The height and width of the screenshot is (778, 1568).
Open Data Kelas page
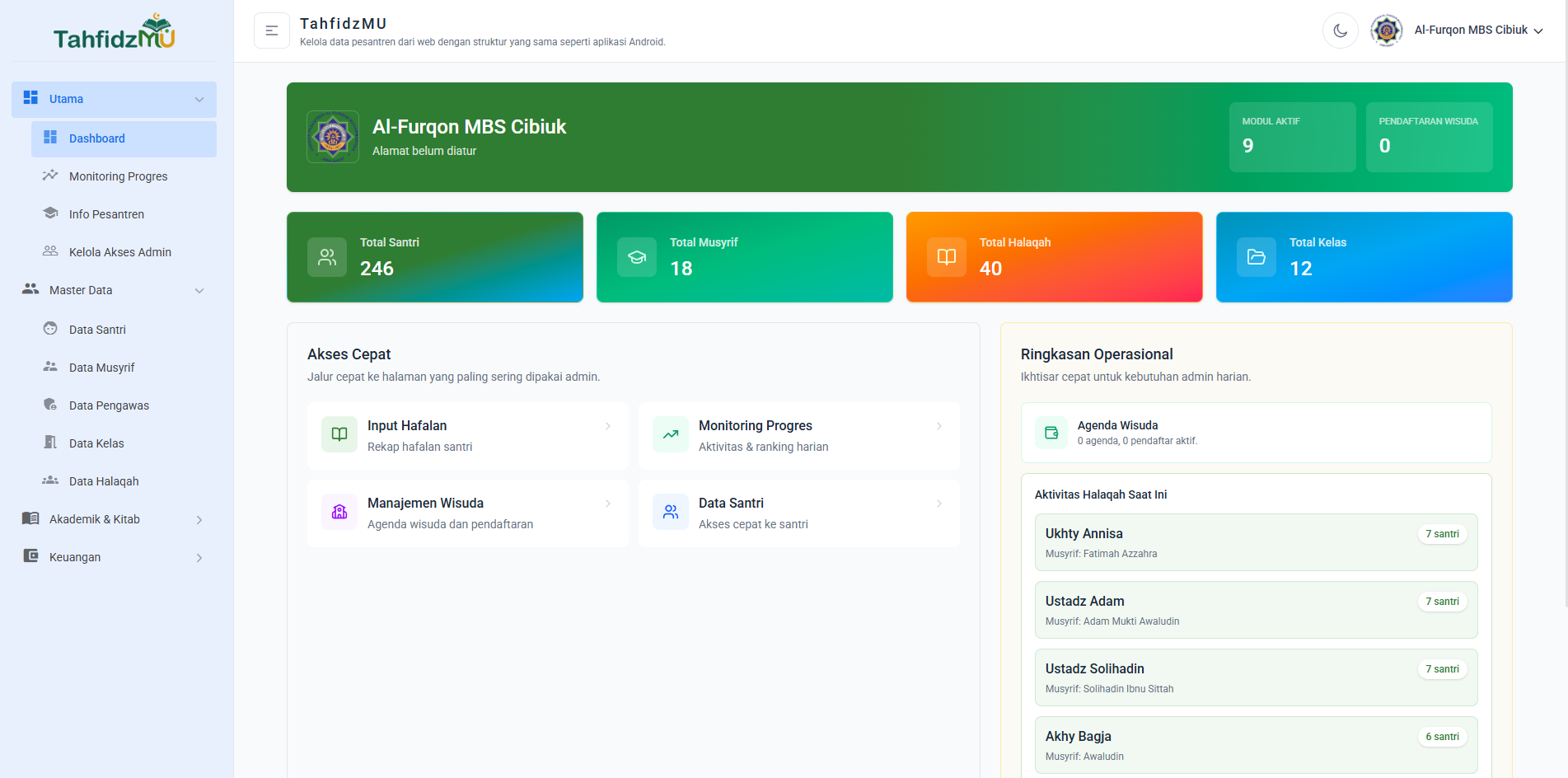pos(124,443)
